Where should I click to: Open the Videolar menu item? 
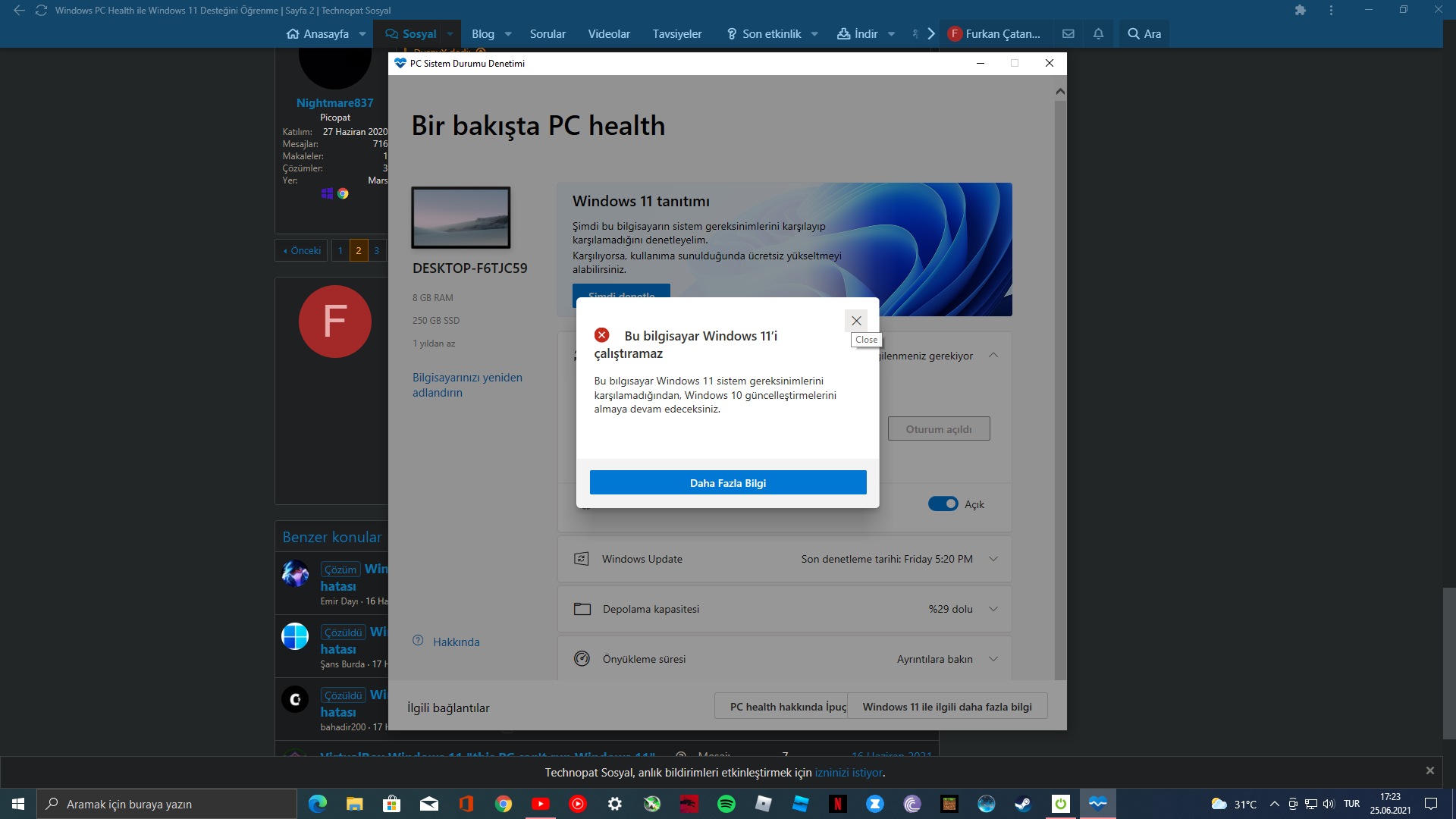[608, 34]
